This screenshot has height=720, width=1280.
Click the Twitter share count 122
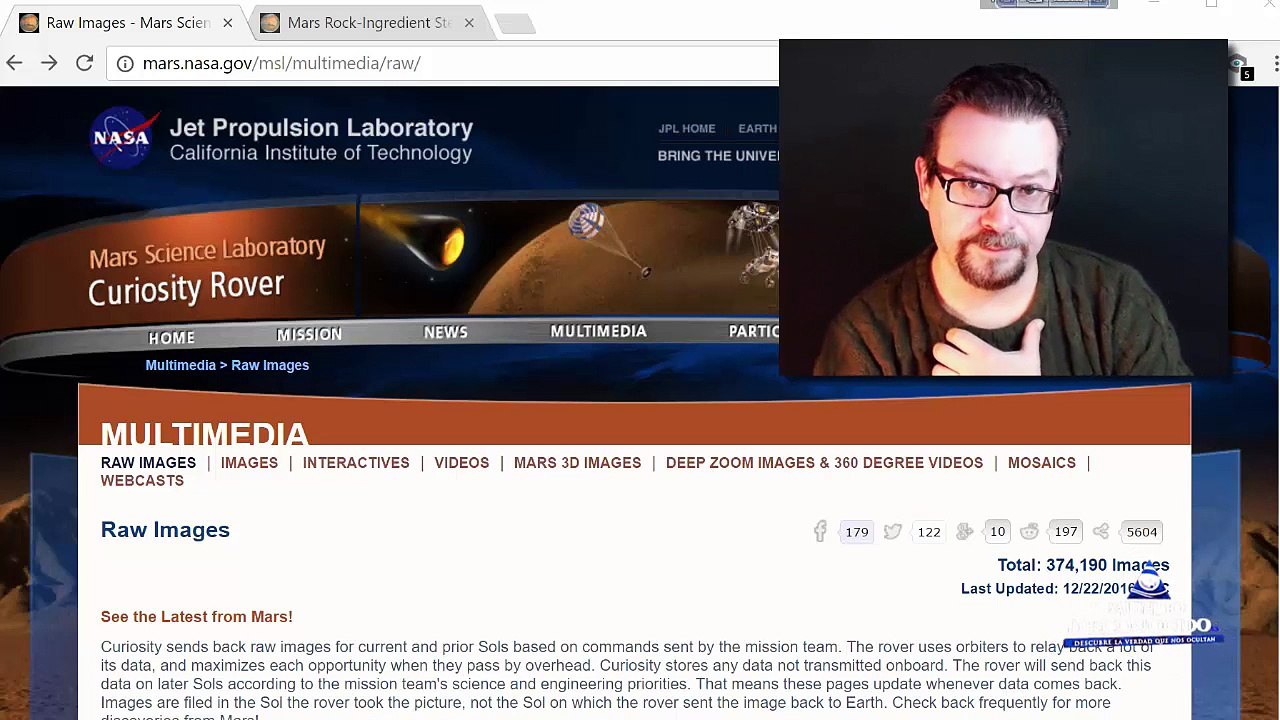pyautogui.click(x=929, y=532)
